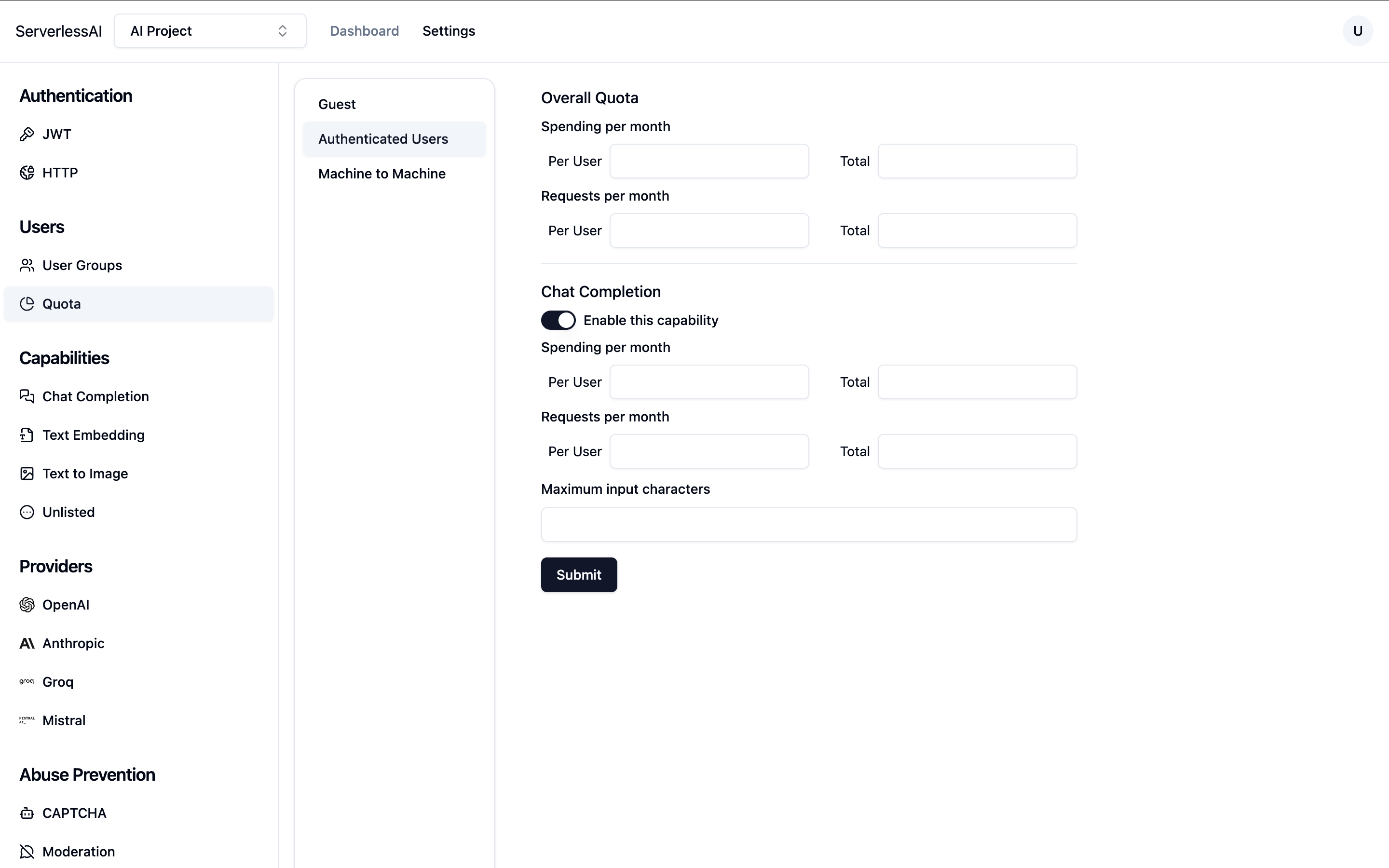The height and width of the screenshot is (868, 1389).
Task: Click the User Groups people icon
Action: click(27, 265)
